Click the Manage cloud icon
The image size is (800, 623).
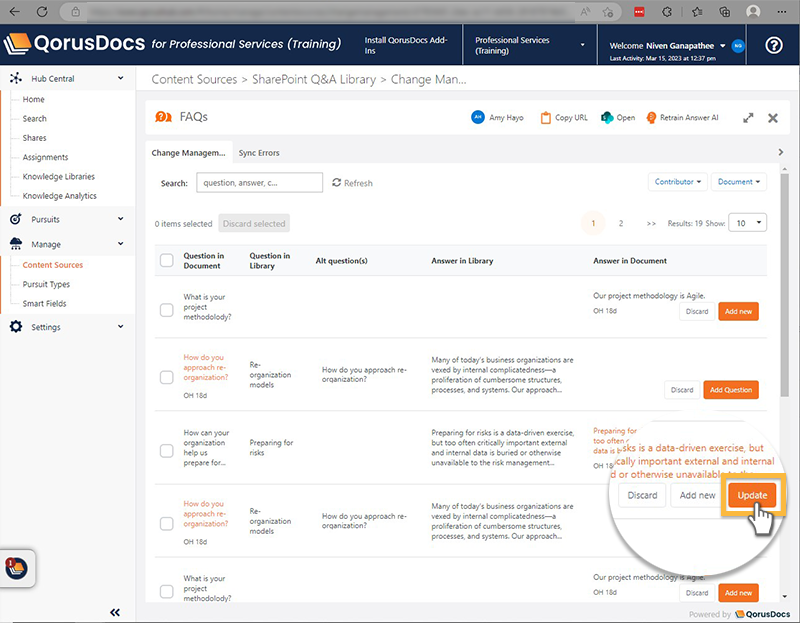click(x=16, y=244)
